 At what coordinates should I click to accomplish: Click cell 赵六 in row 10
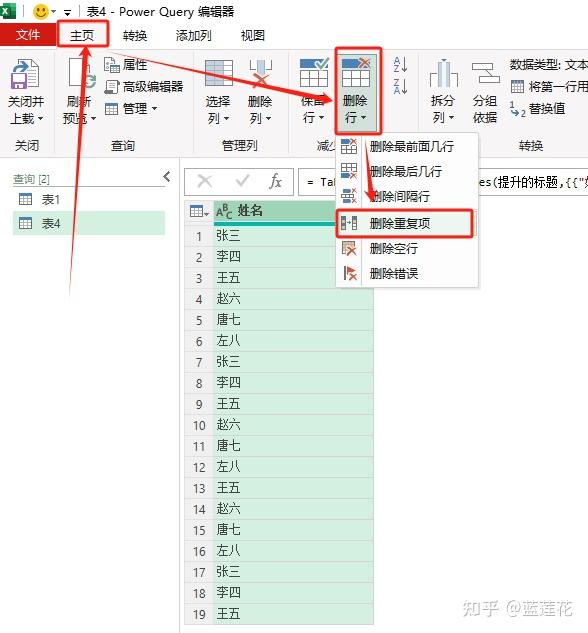coord(293,425)
